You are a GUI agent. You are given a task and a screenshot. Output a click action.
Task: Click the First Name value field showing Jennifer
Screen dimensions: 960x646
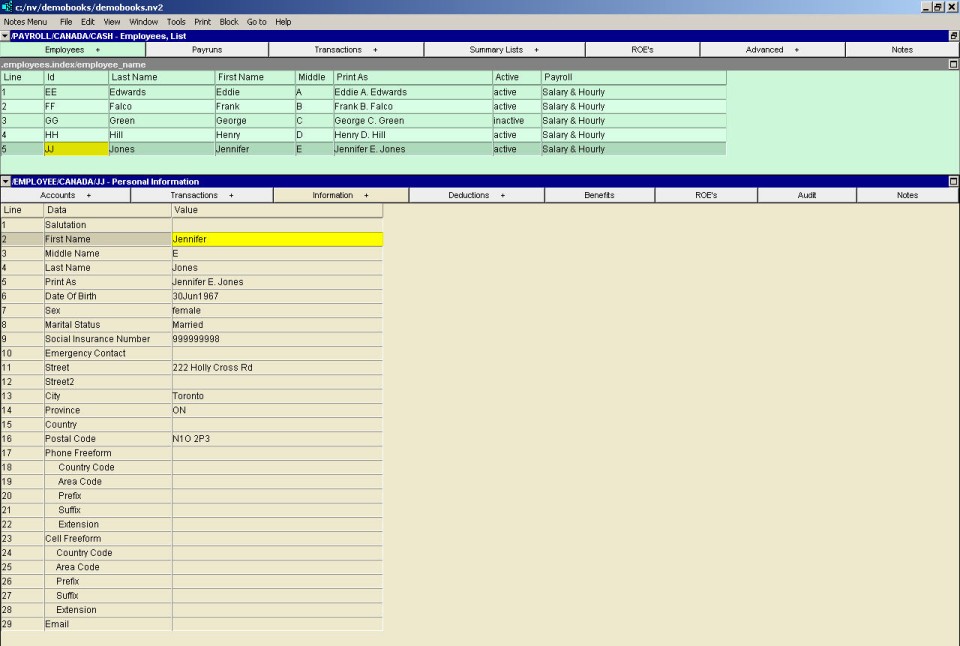point(276,239)
